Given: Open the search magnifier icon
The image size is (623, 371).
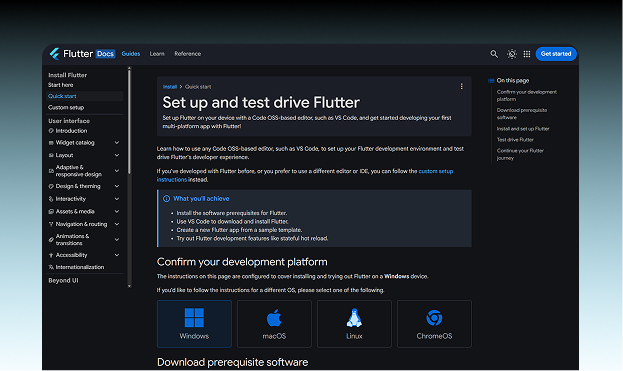Looking at the screenshot, I should point(494,54).
